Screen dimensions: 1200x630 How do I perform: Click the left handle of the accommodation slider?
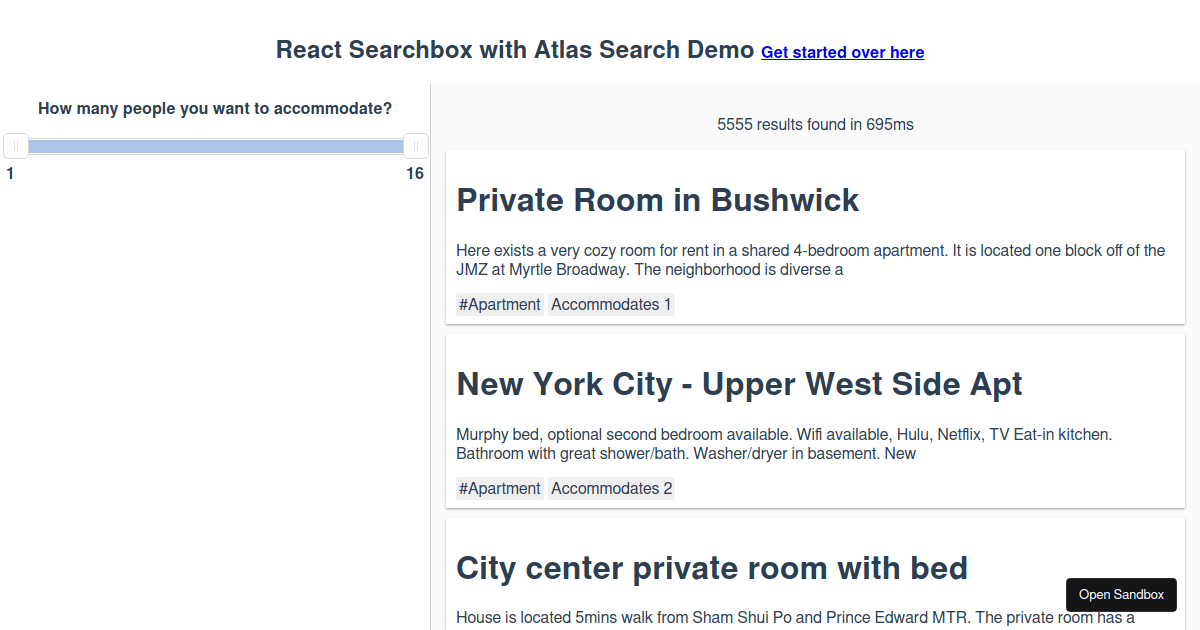tap(15, 146)
